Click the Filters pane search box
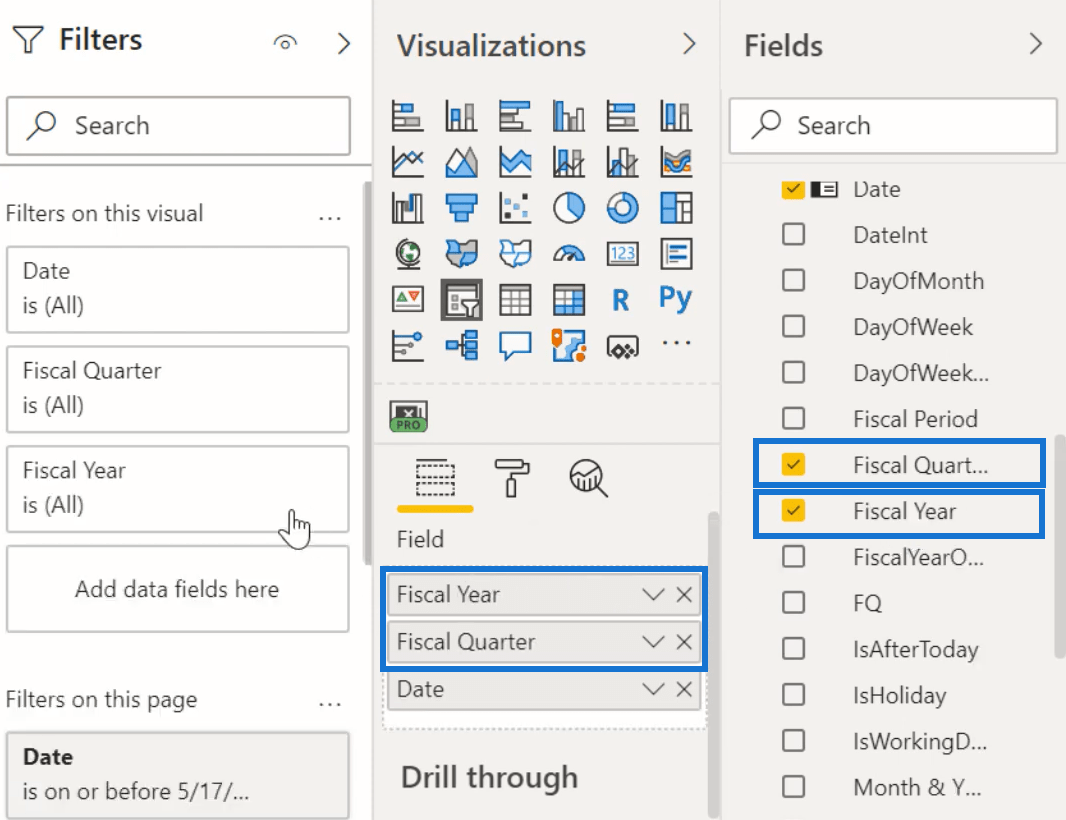The image size is (1066, 820). click(x=178, y=126)
